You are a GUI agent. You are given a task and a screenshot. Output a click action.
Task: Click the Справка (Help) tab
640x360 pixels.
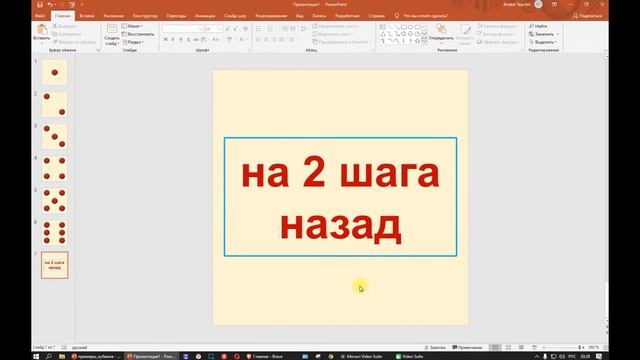[376, 16]
